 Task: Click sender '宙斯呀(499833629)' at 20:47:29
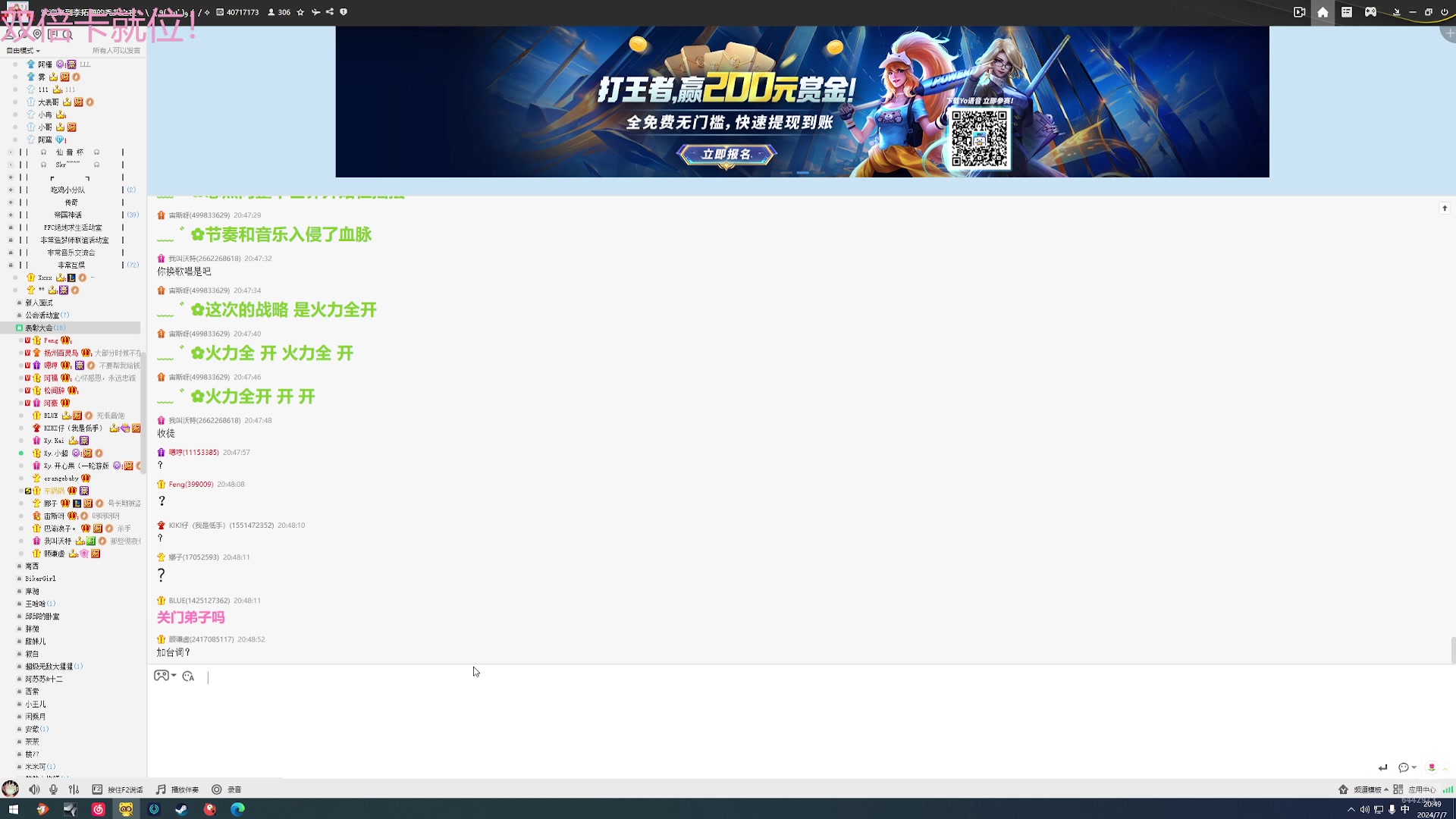(199, 215)
